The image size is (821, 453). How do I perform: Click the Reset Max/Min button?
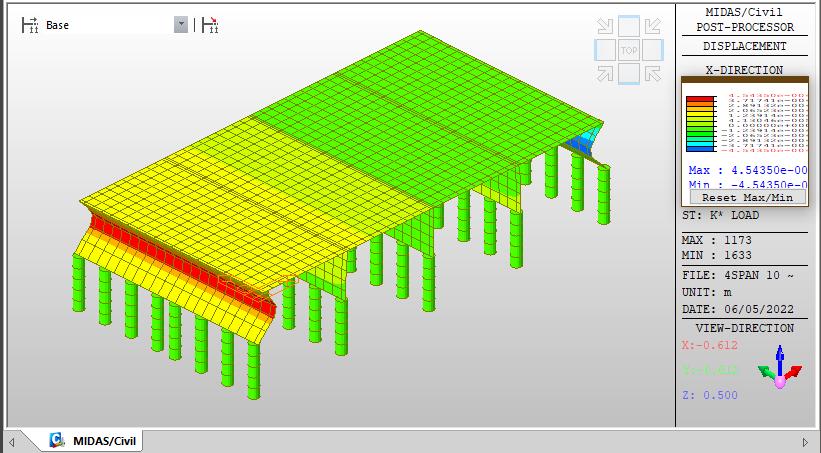click(x=747, y=197)
